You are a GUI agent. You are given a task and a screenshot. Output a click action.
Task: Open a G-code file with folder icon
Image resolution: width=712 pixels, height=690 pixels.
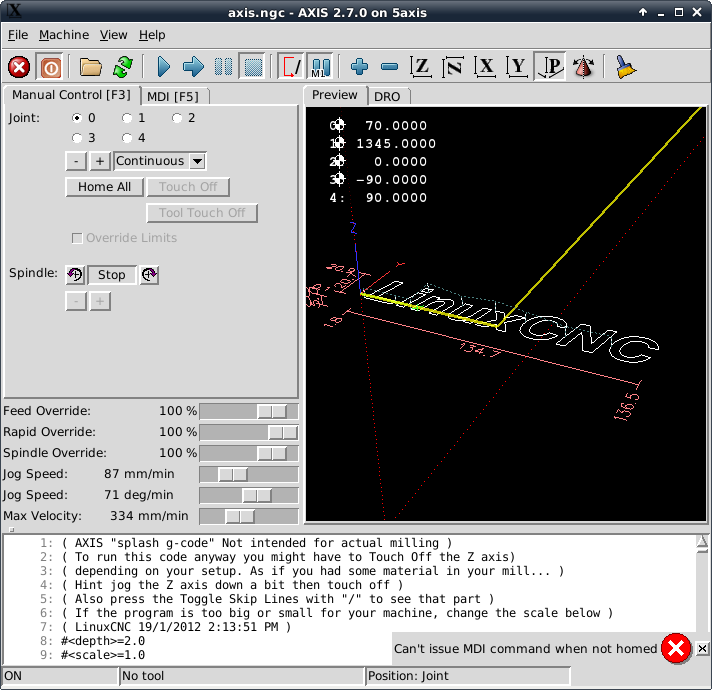coord(91,67)
